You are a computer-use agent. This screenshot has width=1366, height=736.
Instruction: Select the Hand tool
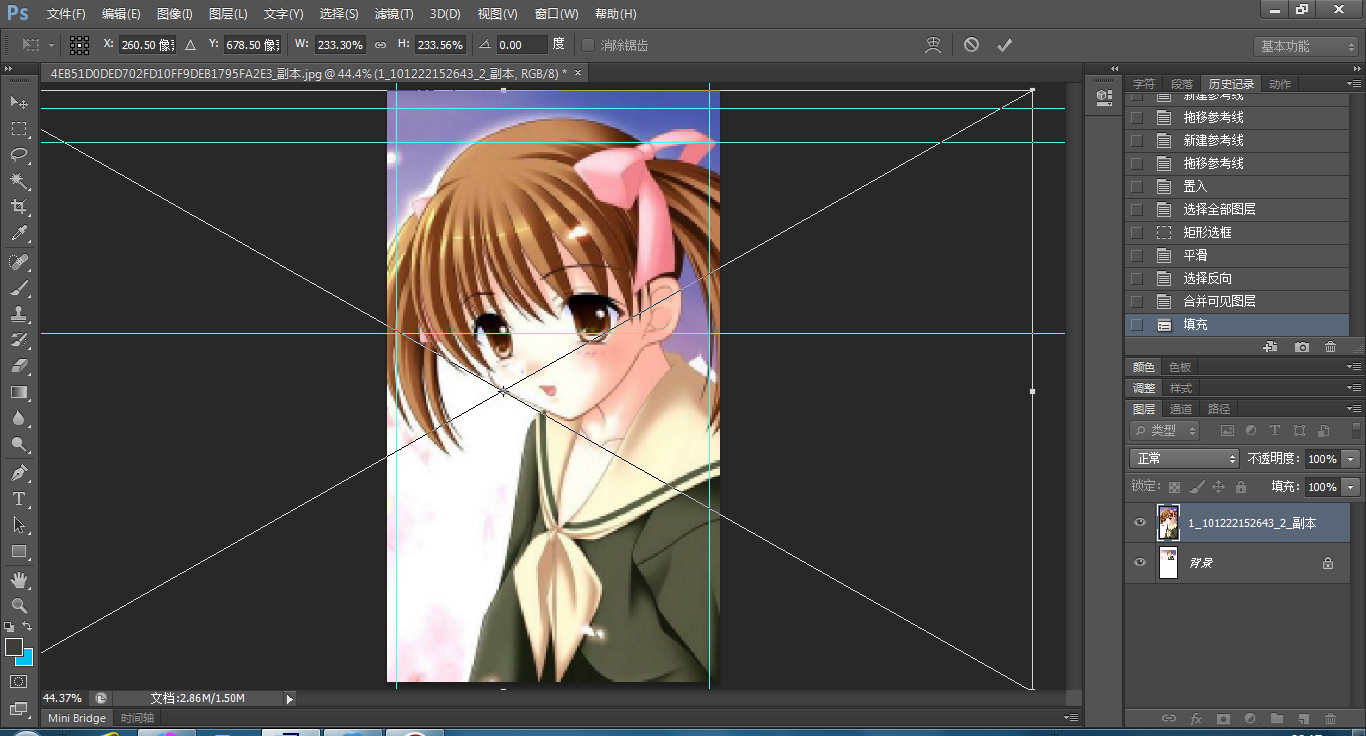pos(19,579)
